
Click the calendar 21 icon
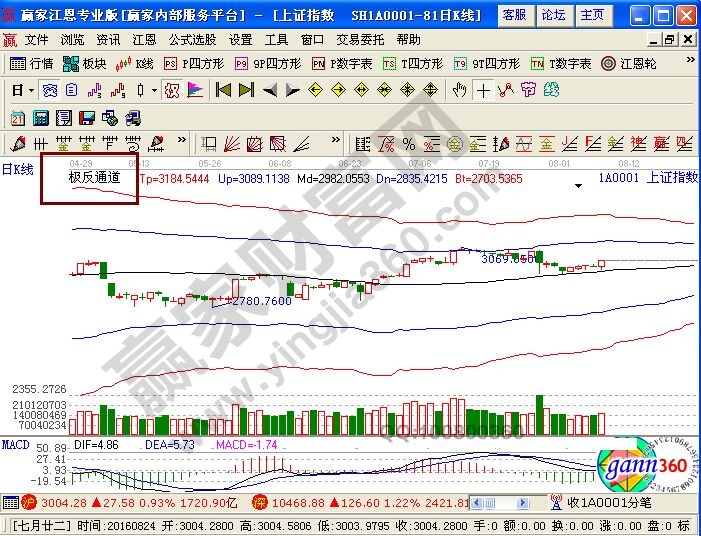tap(18, 118)
